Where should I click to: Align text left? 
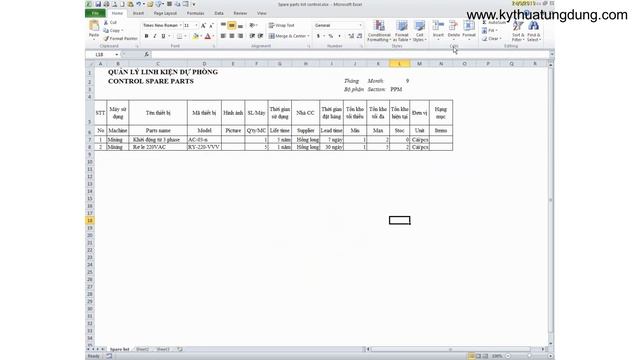(x=223, y=36)
